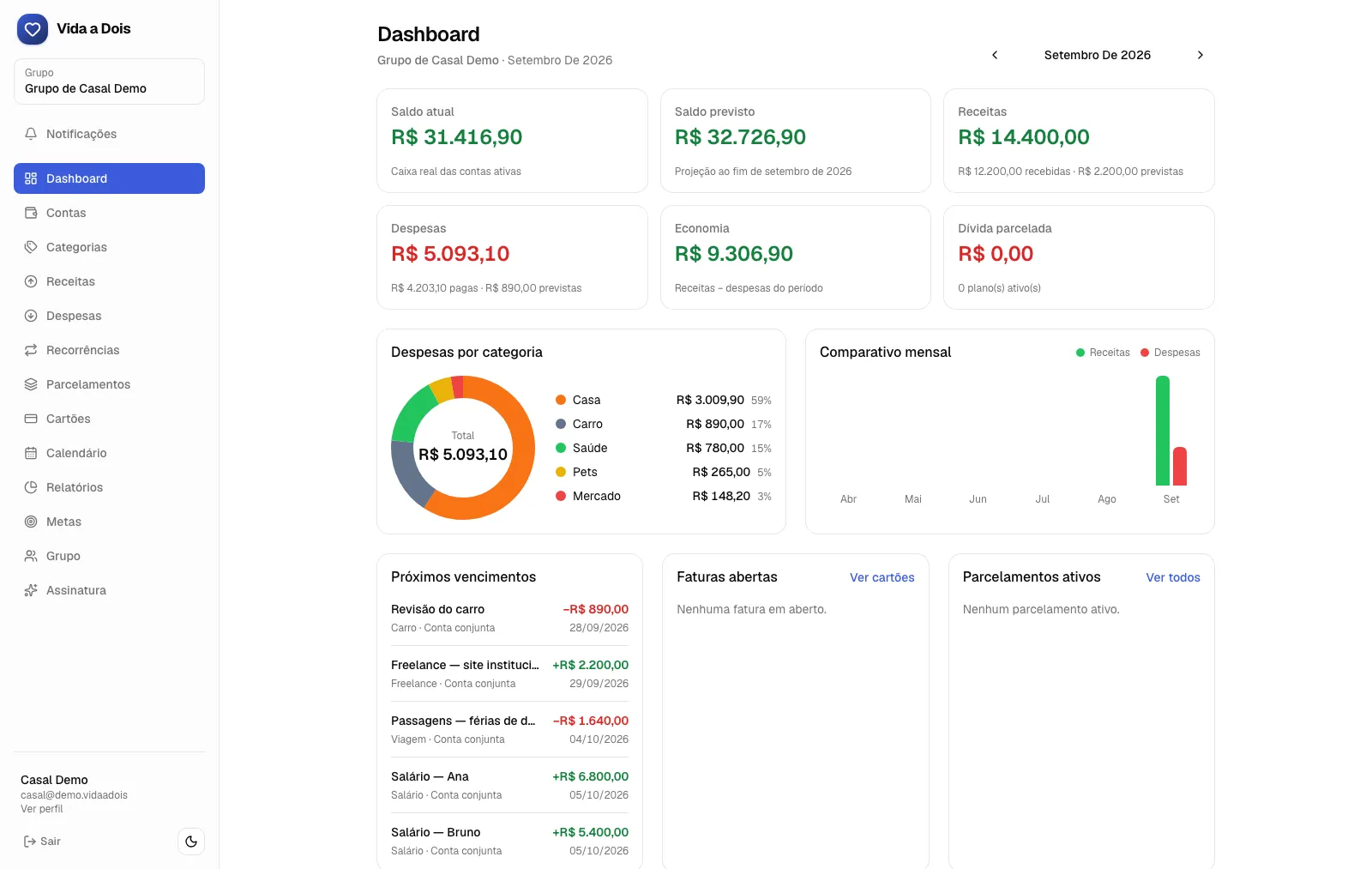Click the Saldo atual R$ 31.416,90 value
Screen dimensions: 1372x869
coord(456,137)
